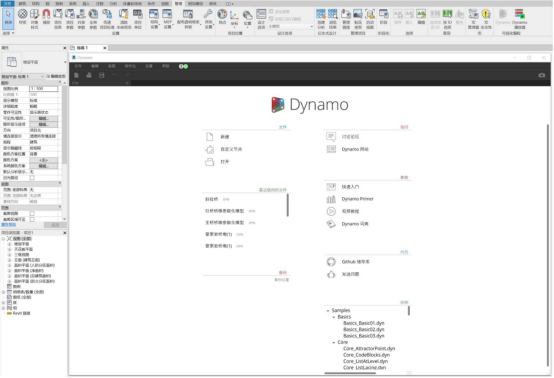Image resolution: width=554 pixels, height=378 pixels.
Task: Open Global Parameters globe icon
Action: [x=93, y=18]
